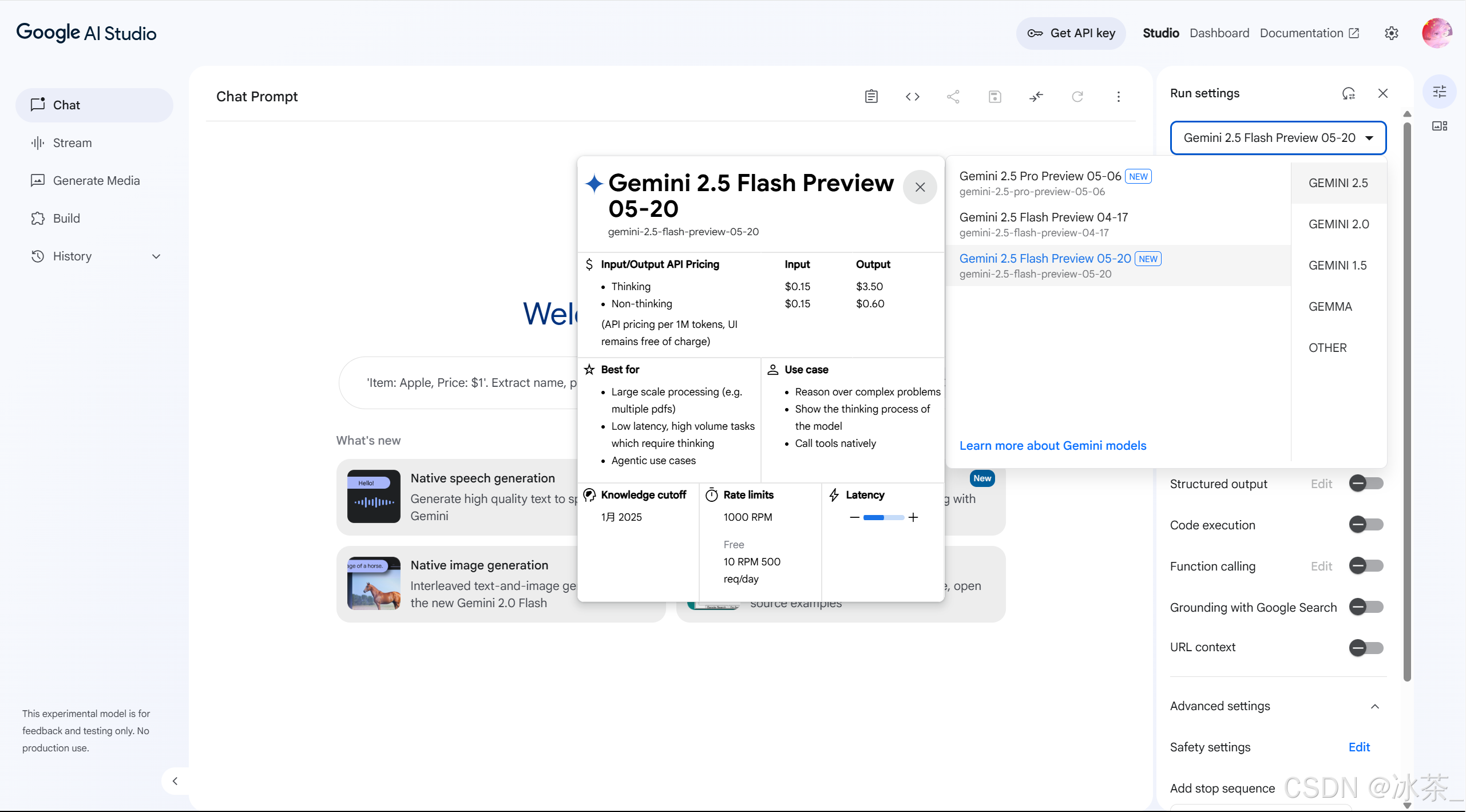This screenshot has height=812, width=1466.
Task: Toggle Grounding with Google Search switch
Action: [x=1366, y=607]
